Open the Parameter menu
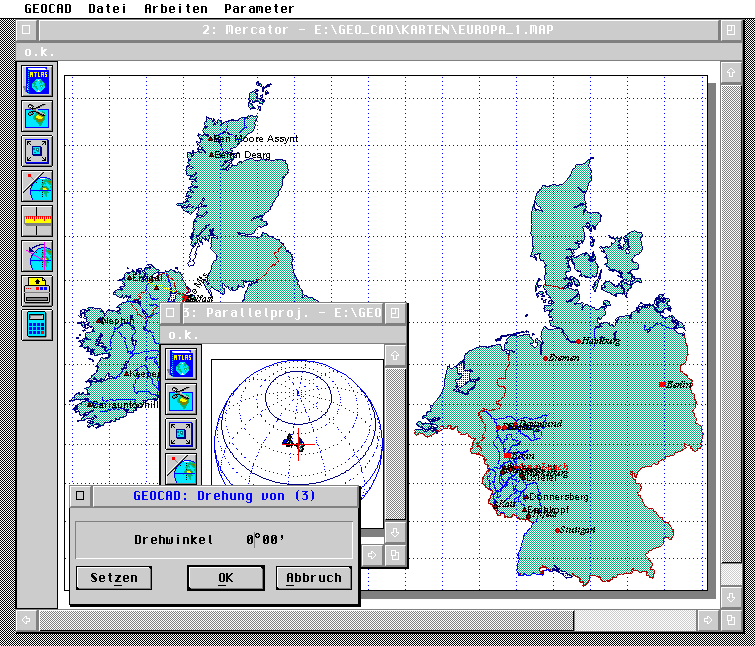Viewport: 755px width, 646px height. (259, 9)
